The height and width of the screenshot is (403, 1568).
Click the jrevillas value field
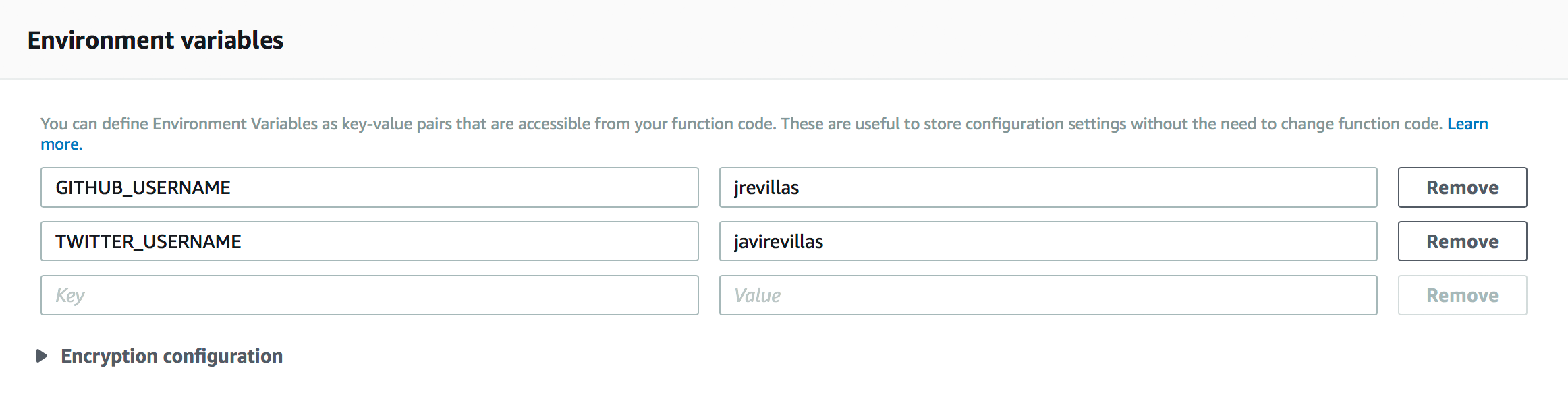coord(1048,187)
